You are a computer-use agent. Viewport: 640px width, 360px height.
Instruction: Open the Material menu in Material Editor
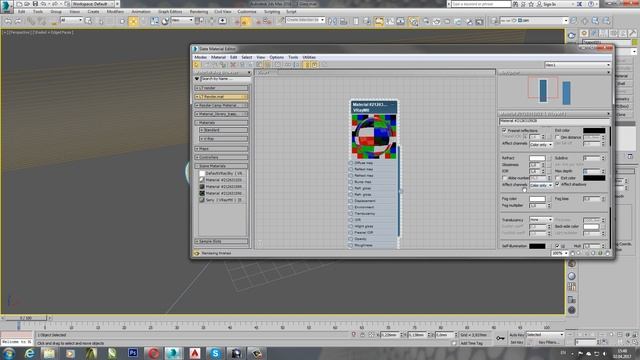218,58
